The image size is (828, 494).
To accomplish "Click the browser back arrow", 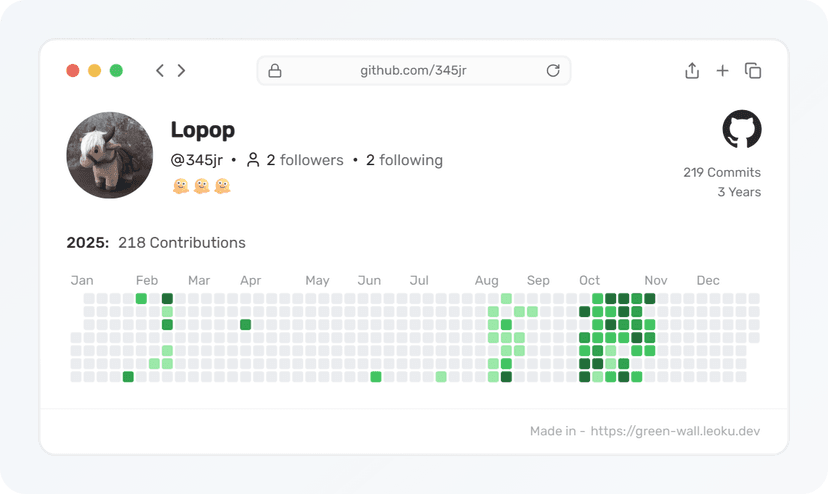I will pos(159,71).
